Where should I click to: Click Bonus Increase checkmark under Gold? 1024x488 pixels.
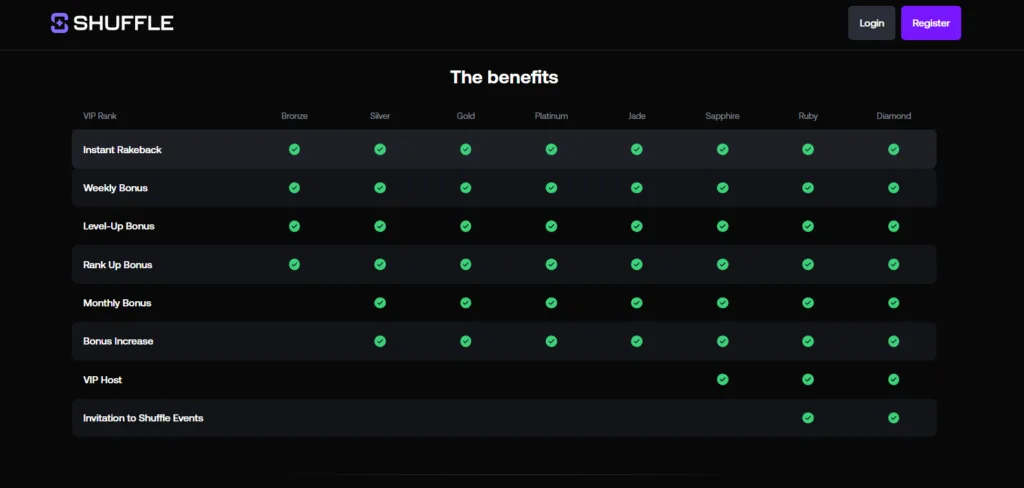(466, 341)
